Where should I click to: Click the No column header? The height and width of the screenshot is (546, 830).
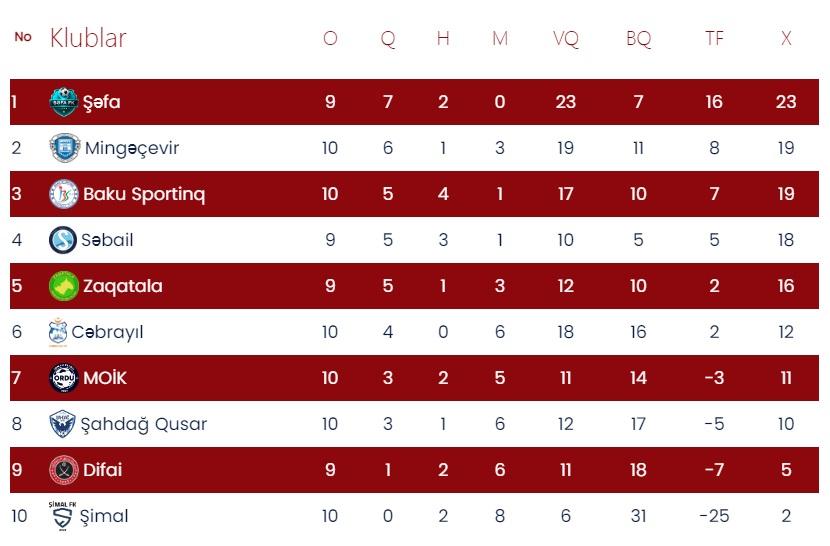point(23,37)
